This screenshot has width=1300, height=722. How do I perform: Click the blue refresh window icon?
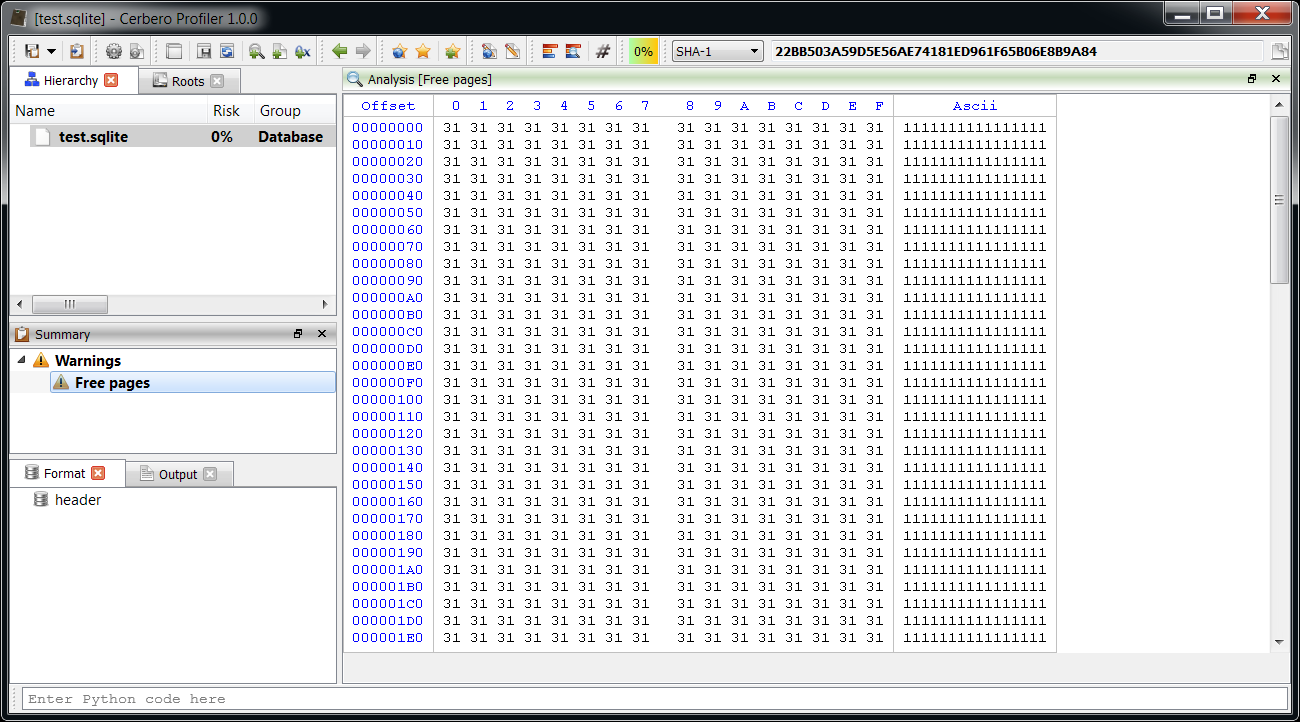point(227,51)
